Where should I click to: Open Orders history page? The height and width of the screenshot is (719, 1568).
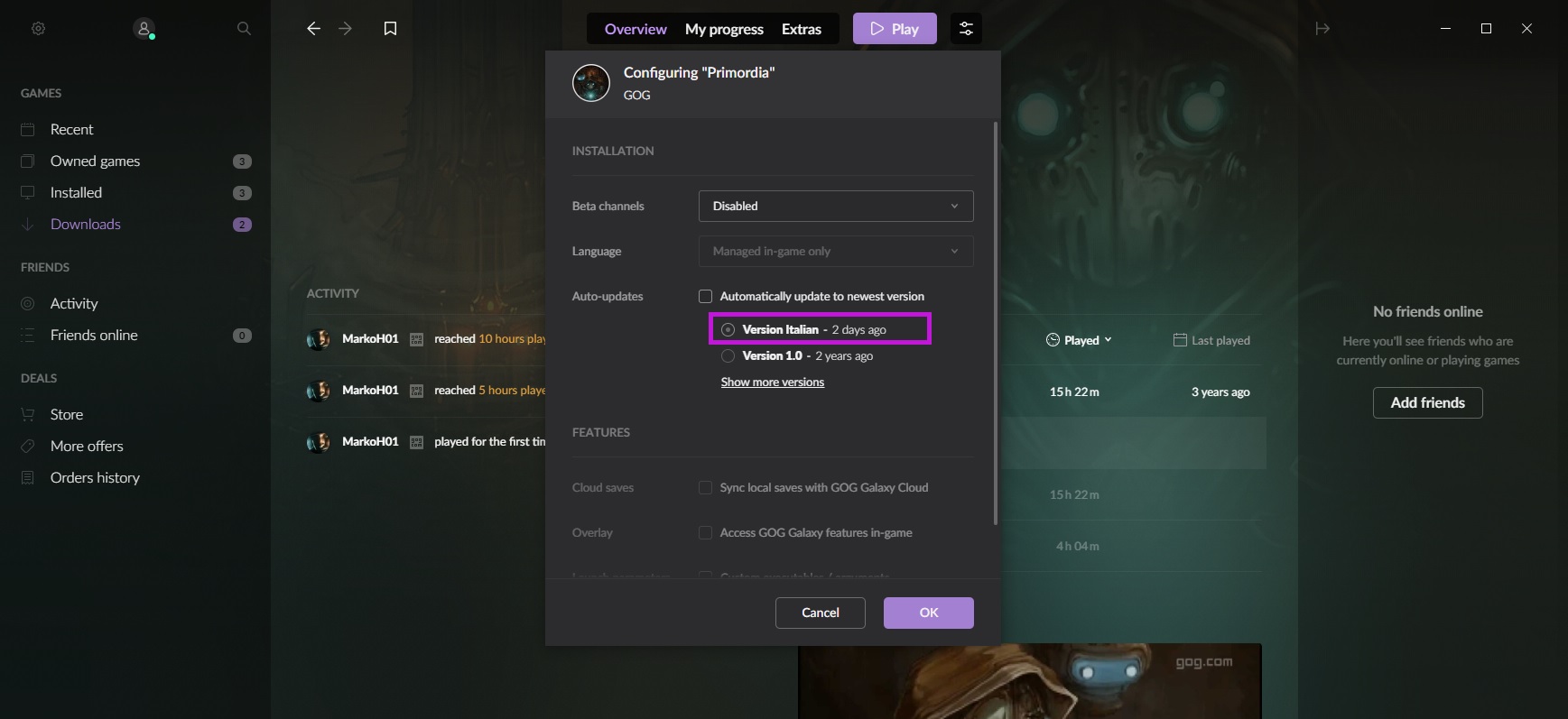(x=96, y=477)
